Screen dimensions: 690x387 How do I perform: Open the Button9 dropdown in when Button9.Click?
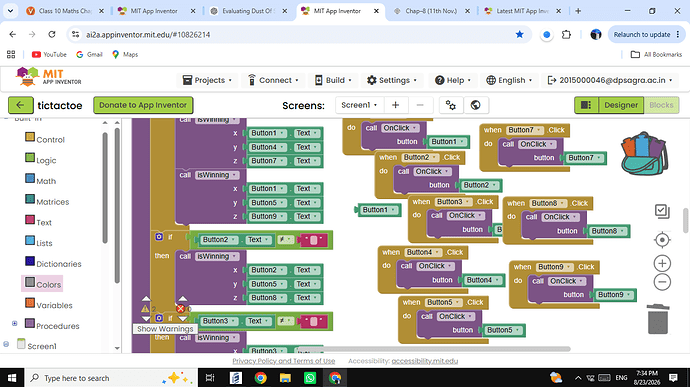pyautogui.click(x=554, y=267)
